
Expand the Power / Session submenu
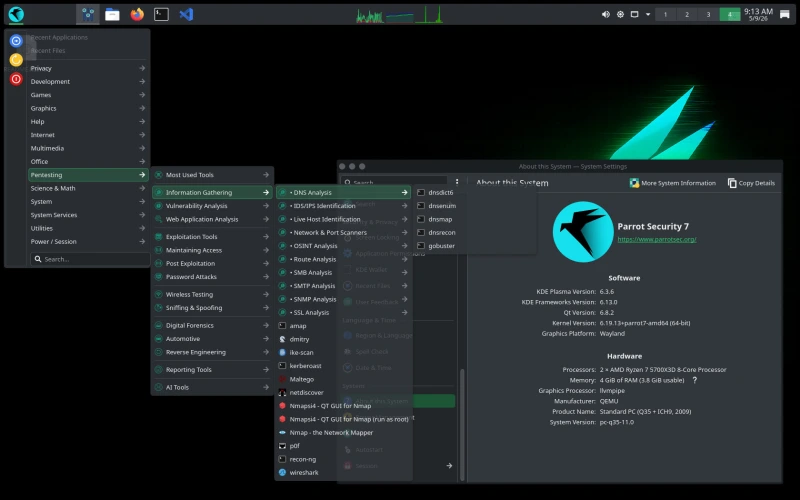pos(88,241)
